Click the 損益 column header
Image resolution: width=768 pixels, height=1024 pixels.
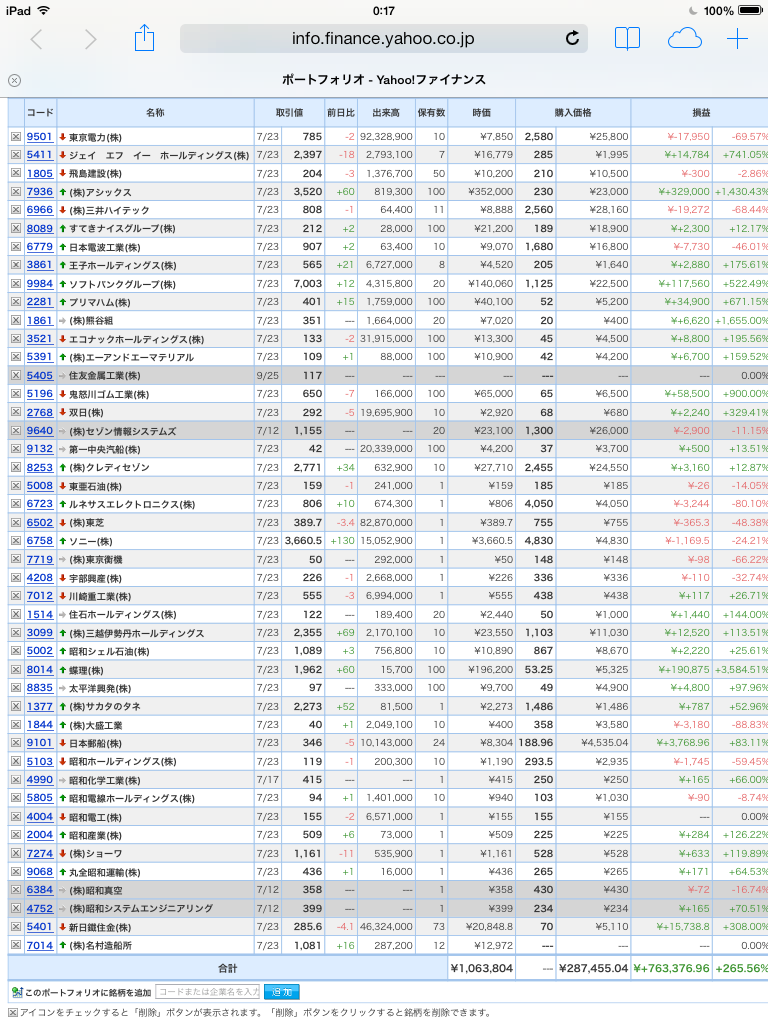(700, 112)
